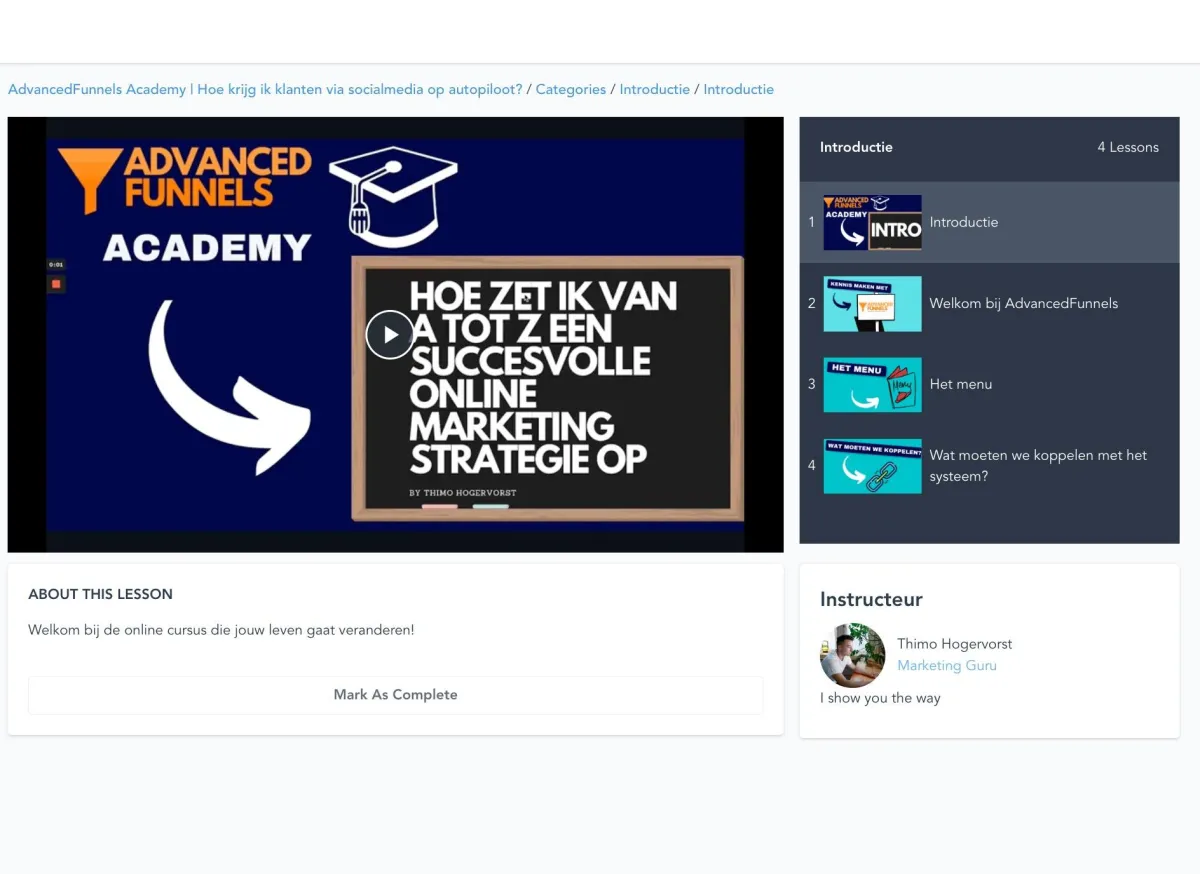This screenshot has height=874, width=1200.
Task: Click the Introductie playlist header title
Action: pyautogui.click(x=856, y=147)
